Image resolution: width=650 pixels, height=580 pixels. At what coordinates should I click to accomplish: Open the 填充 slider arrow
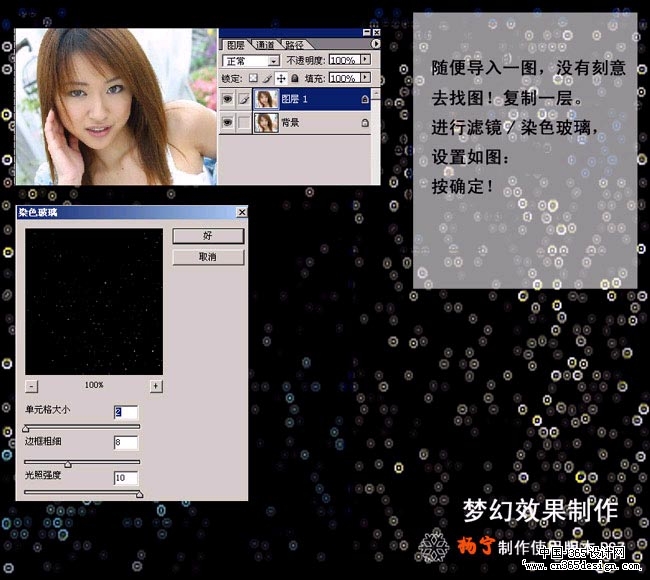(x=365, y=78)
